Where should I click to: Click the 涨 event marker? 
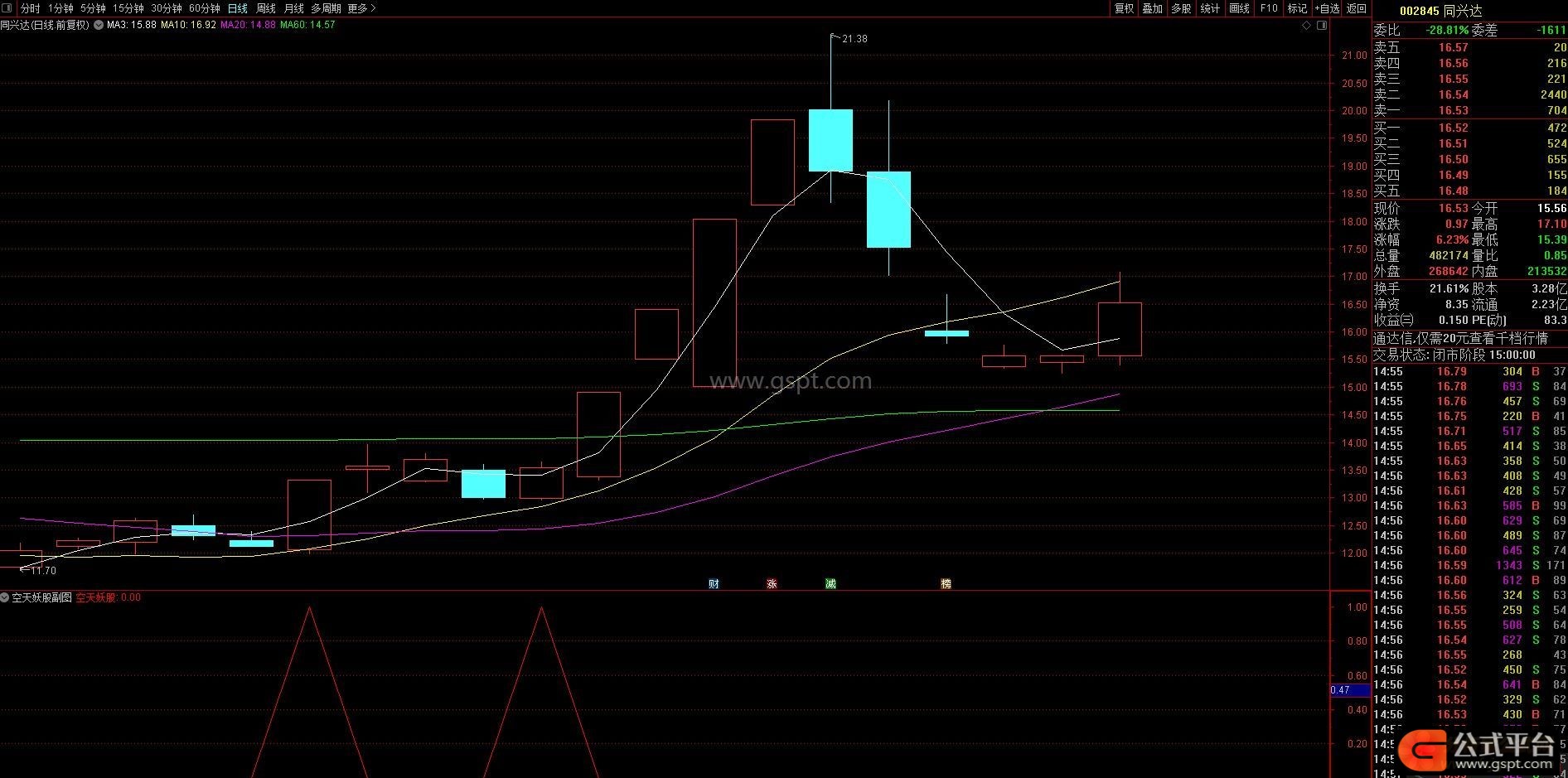pos(772,583)
